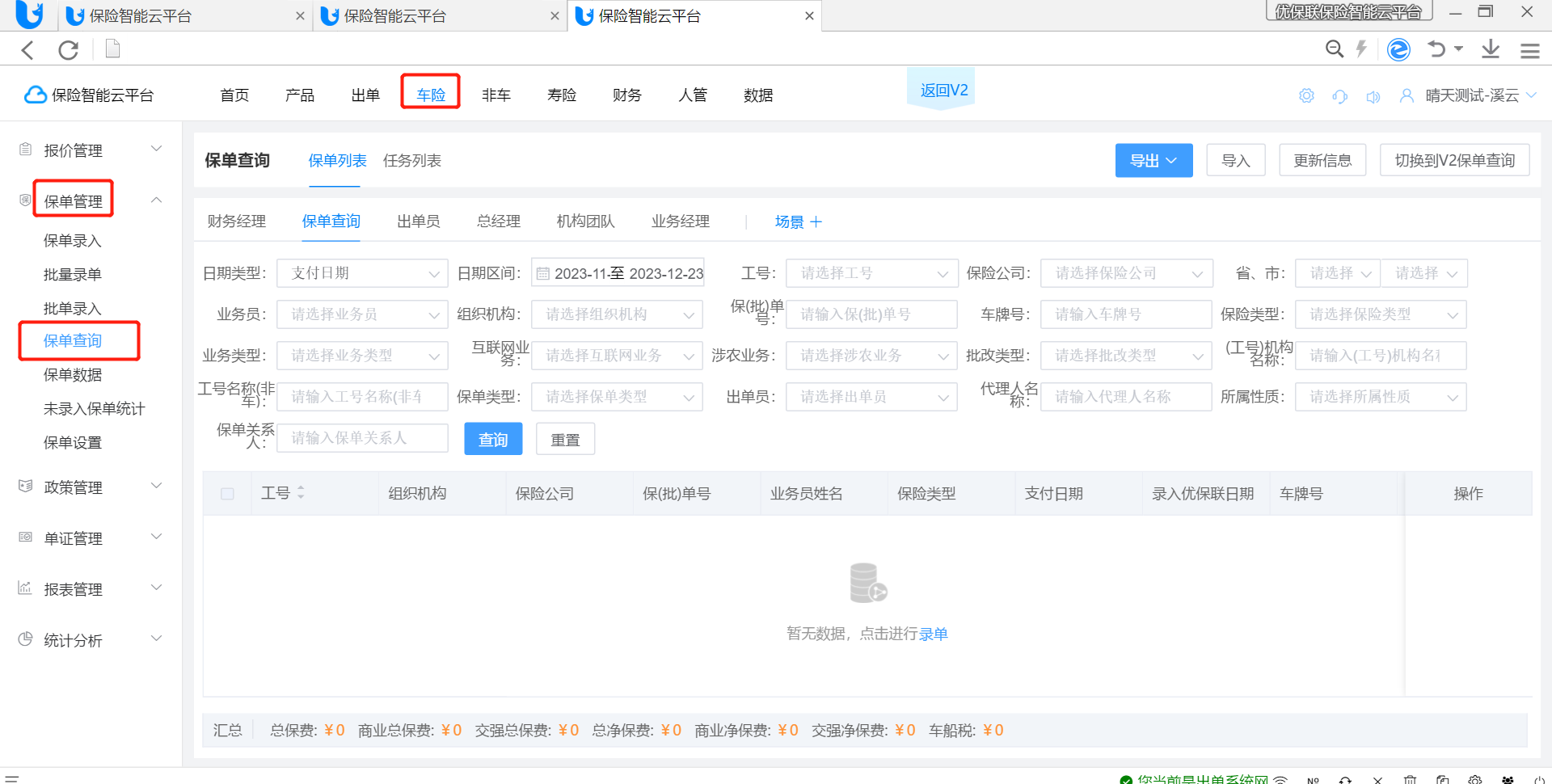The width and height of the screenshot is (1552, 784).
Task: Click the sync arrows icon in status bar
Action: 1345,780
